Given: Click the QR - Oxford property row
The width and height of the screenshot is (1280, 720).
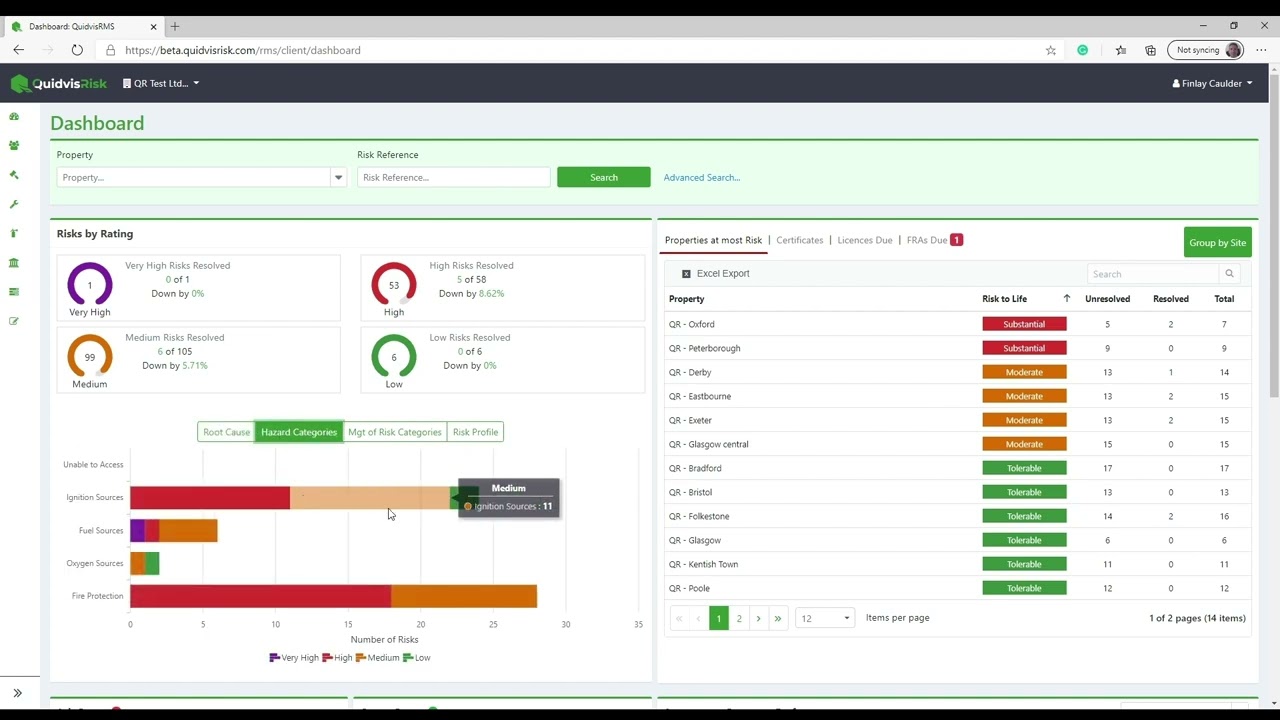Looking at the screenshot, I should click(959, 324).
